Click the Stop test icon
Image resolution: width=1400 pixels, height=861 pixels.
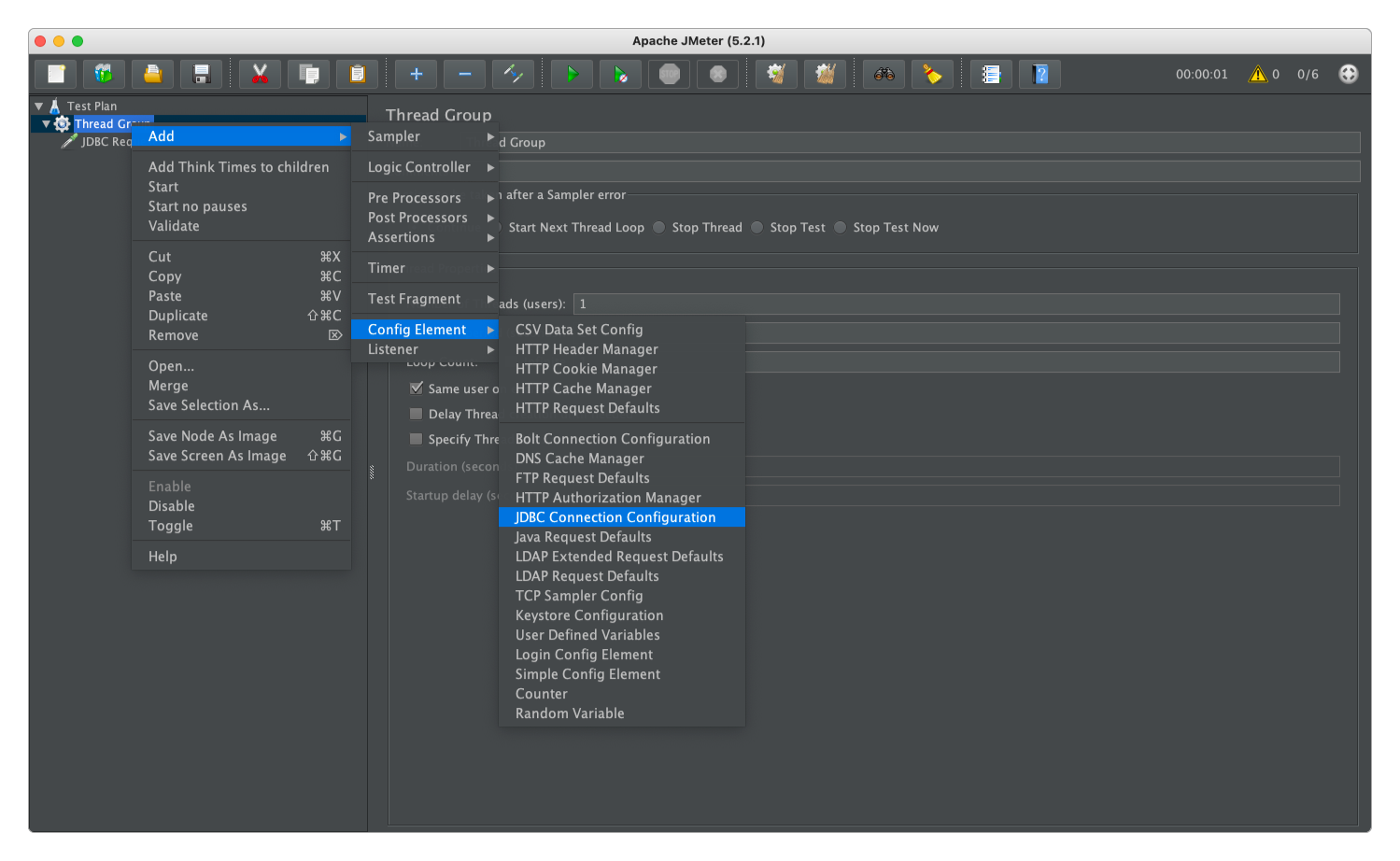(670, 74)
